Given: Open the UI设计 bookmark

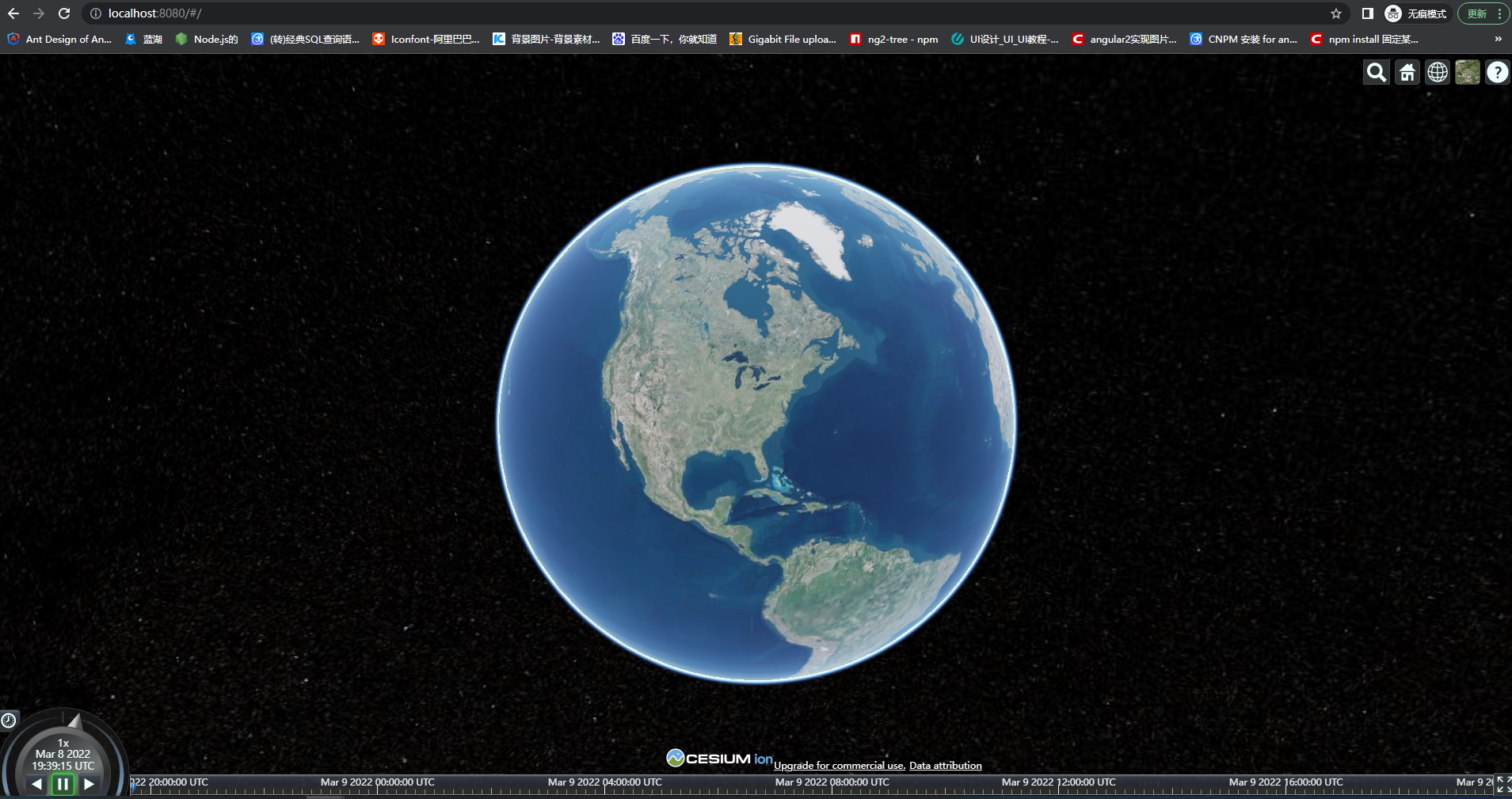Looking at the screenshot, I should (1005, 39).
